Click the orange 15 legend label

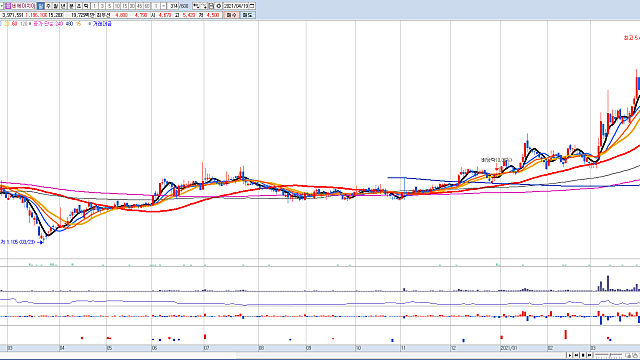(x=79, y=24)
